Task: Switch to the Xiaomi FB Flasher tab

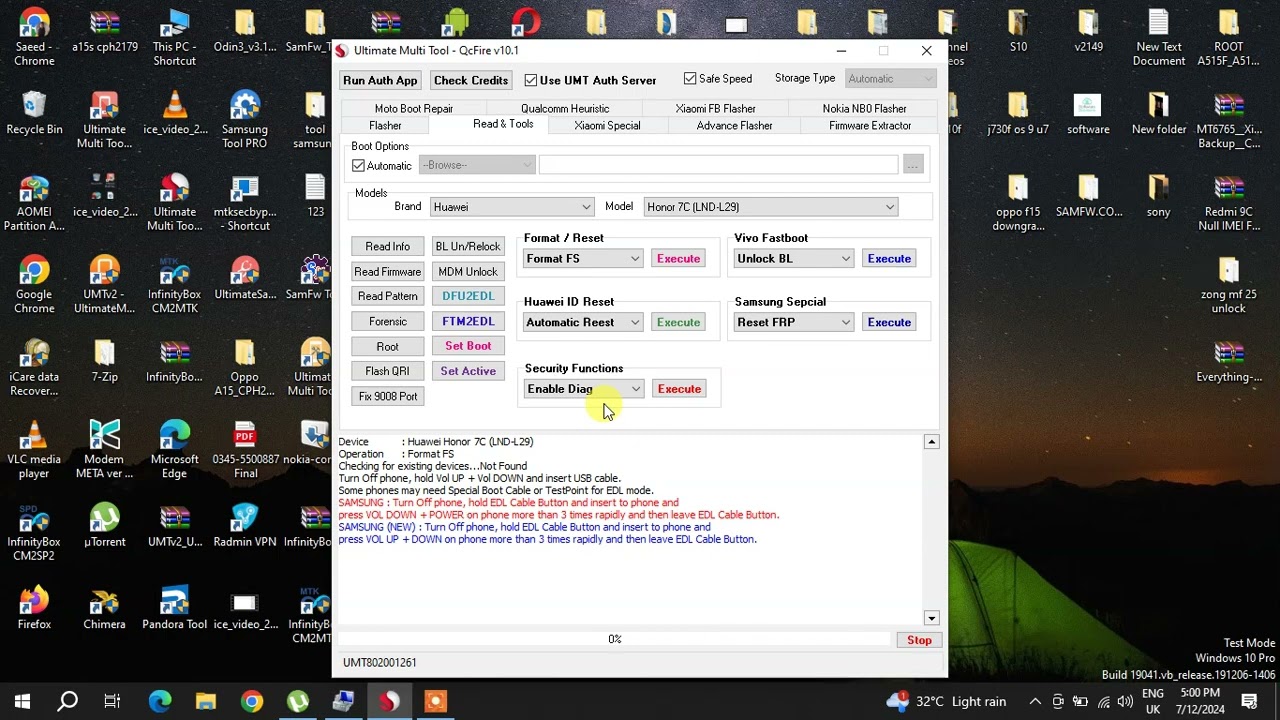Action: click(715, 109)
